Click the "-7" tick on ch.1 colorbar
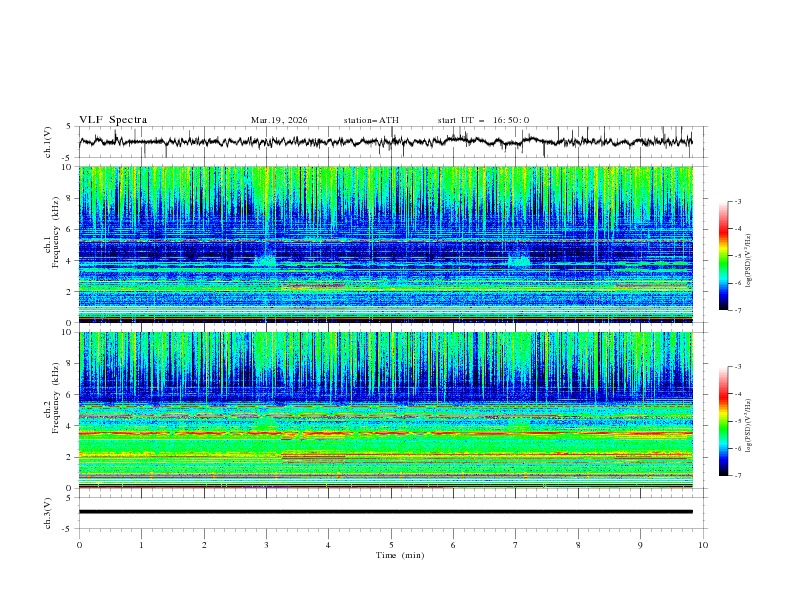 click(x=738, y=310)
